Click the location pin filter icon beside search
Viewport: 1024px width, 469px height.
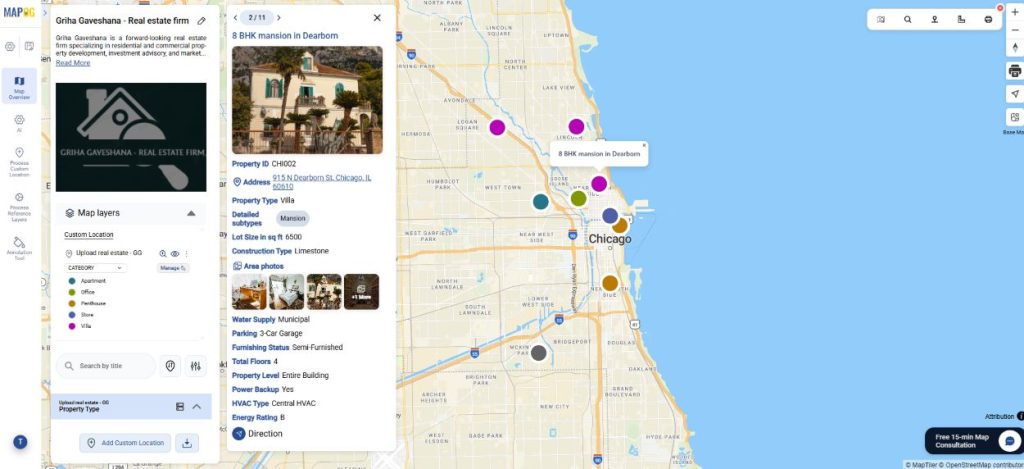pos(170,366)
